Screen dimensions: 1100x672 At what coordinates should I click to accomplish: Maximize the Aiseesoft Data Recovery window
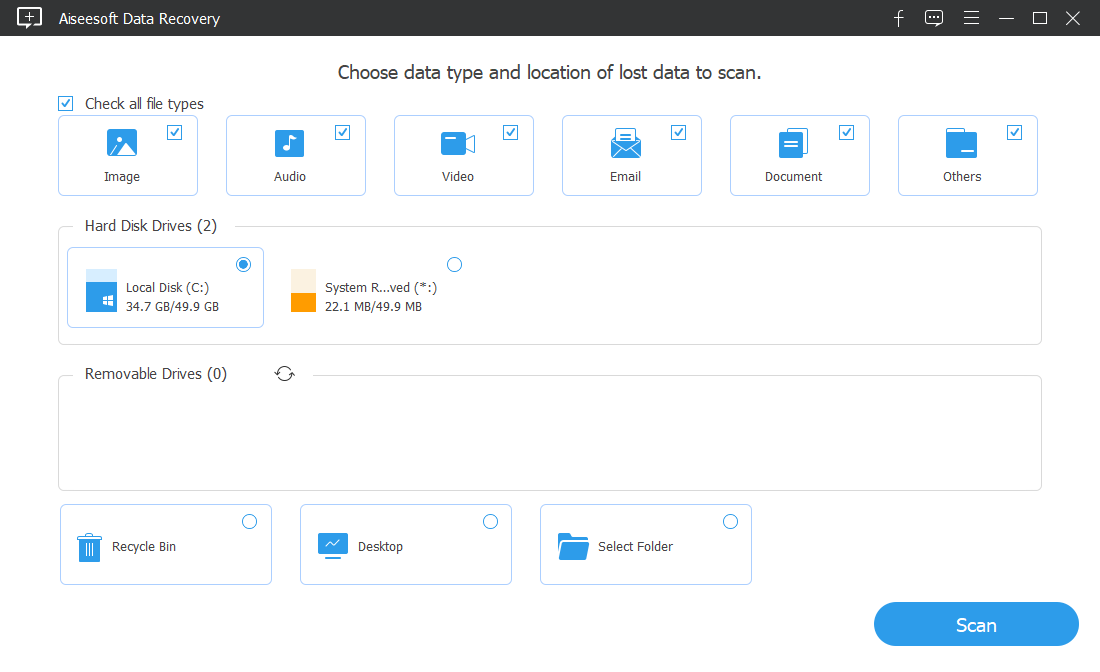[1040, 18]
